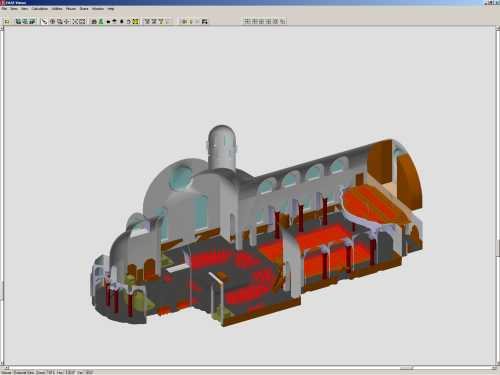The height and width of the screenshot is (375, 500).
Task: Click the green icon in the toolbar
Action: (101, 21)
